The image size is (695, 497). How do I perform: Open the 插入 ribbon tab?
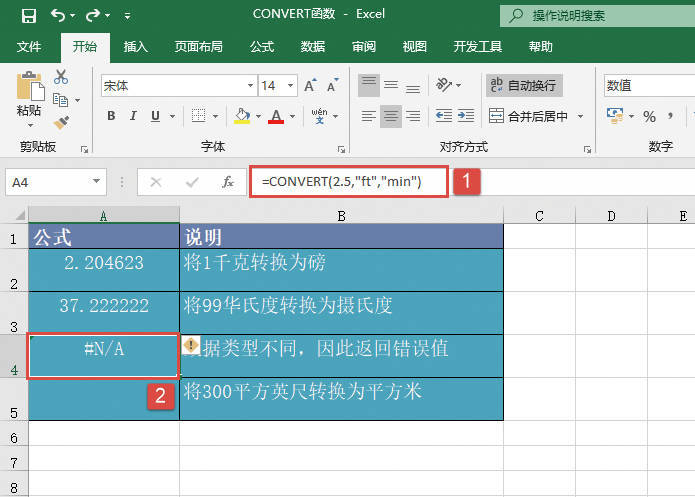click(135, 47)
